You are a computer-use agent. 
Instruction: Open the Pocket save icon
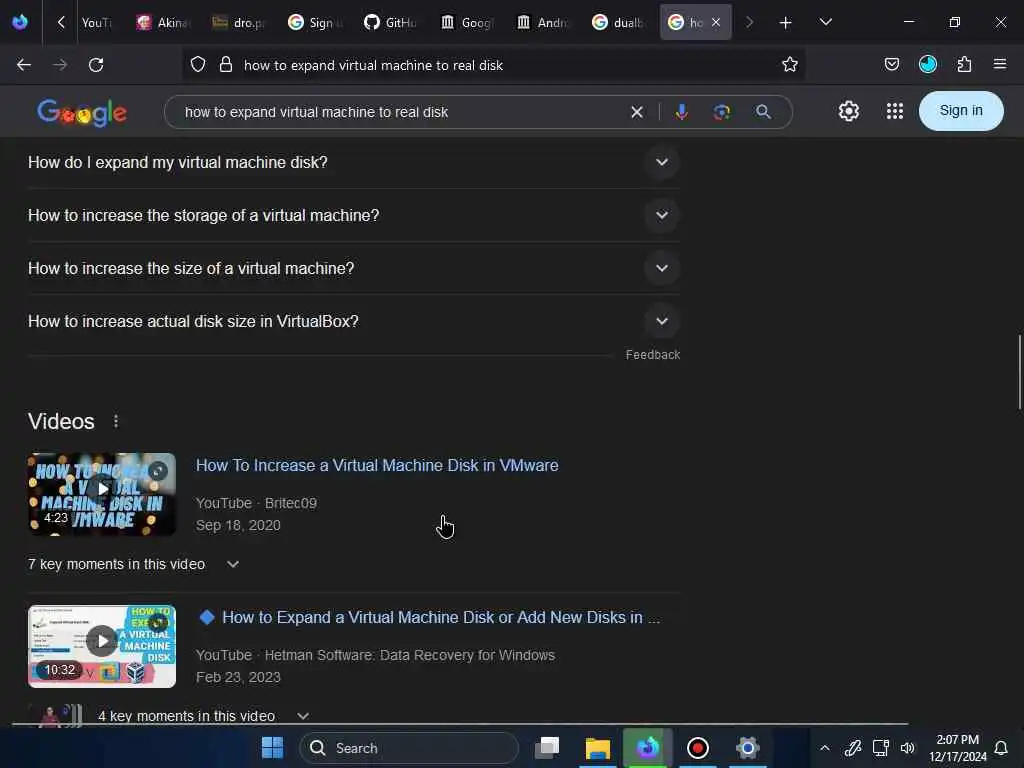click(891, 64)
